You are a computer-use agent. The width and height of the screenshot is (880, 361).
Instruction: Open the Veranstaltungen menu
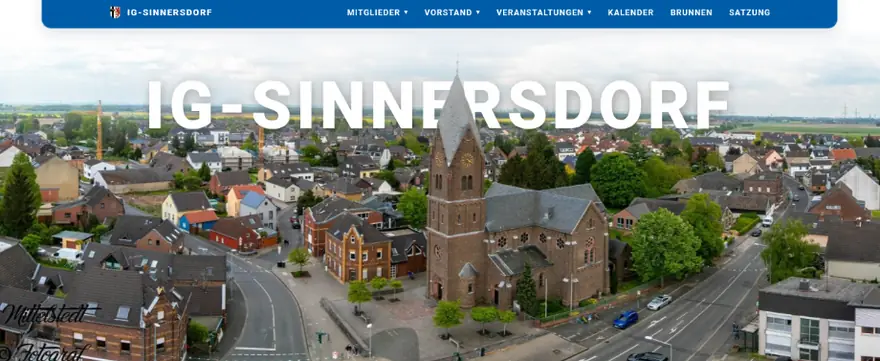(x=540, y=12)
